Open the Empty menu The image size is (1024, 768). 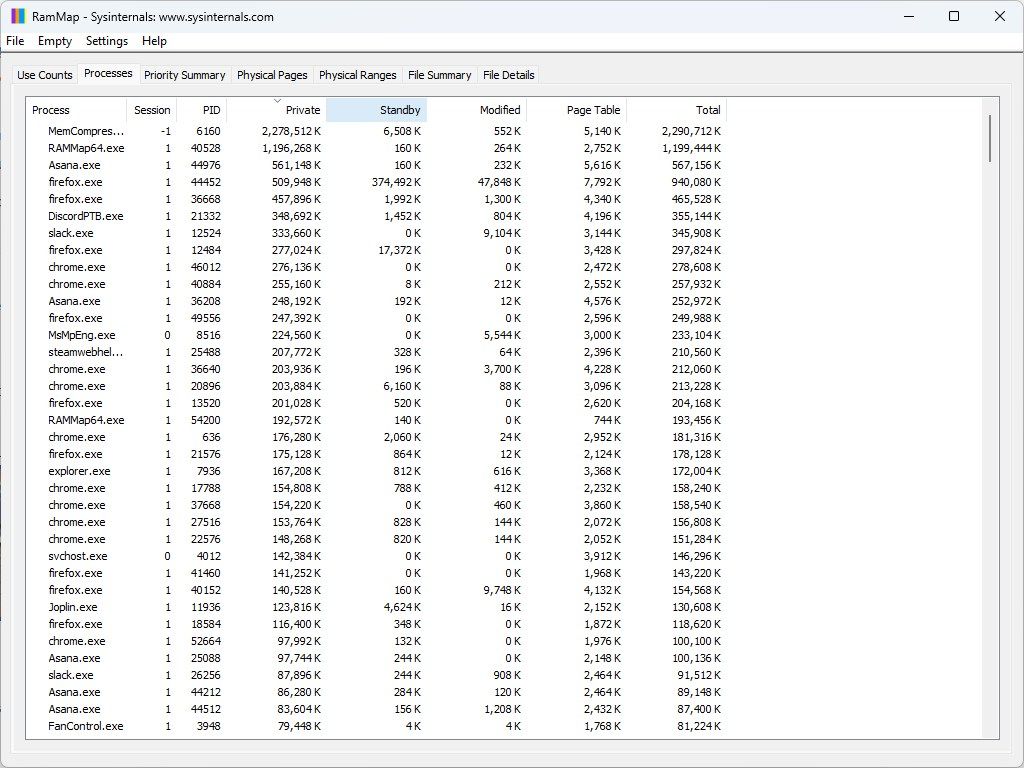(x=55, y=41)
